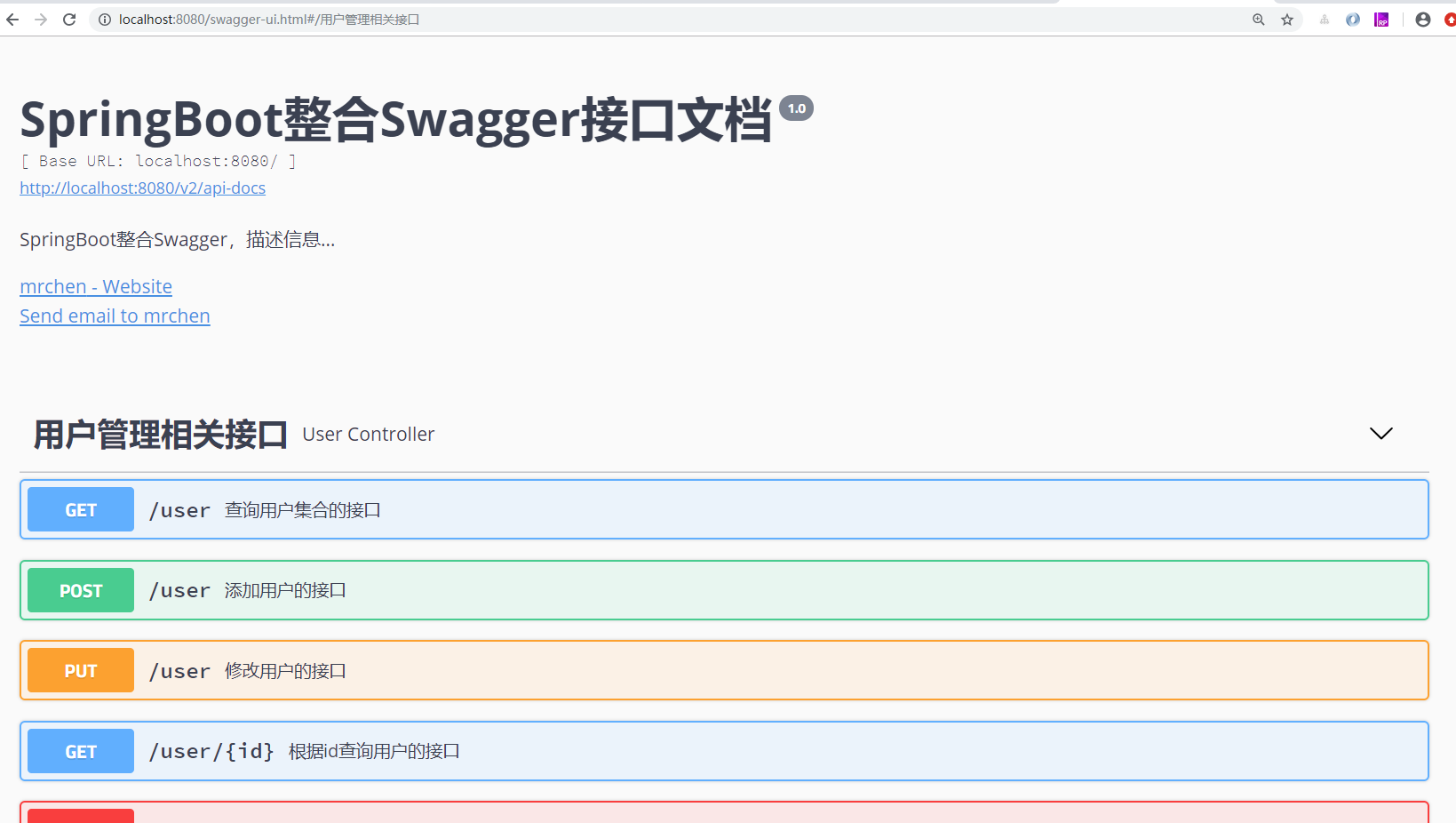Image resolution: width=1456 pixels, height=823 pixels.
Task: Expand the POST /user 添加用户的接口 operation
Action: coord(724,590)
